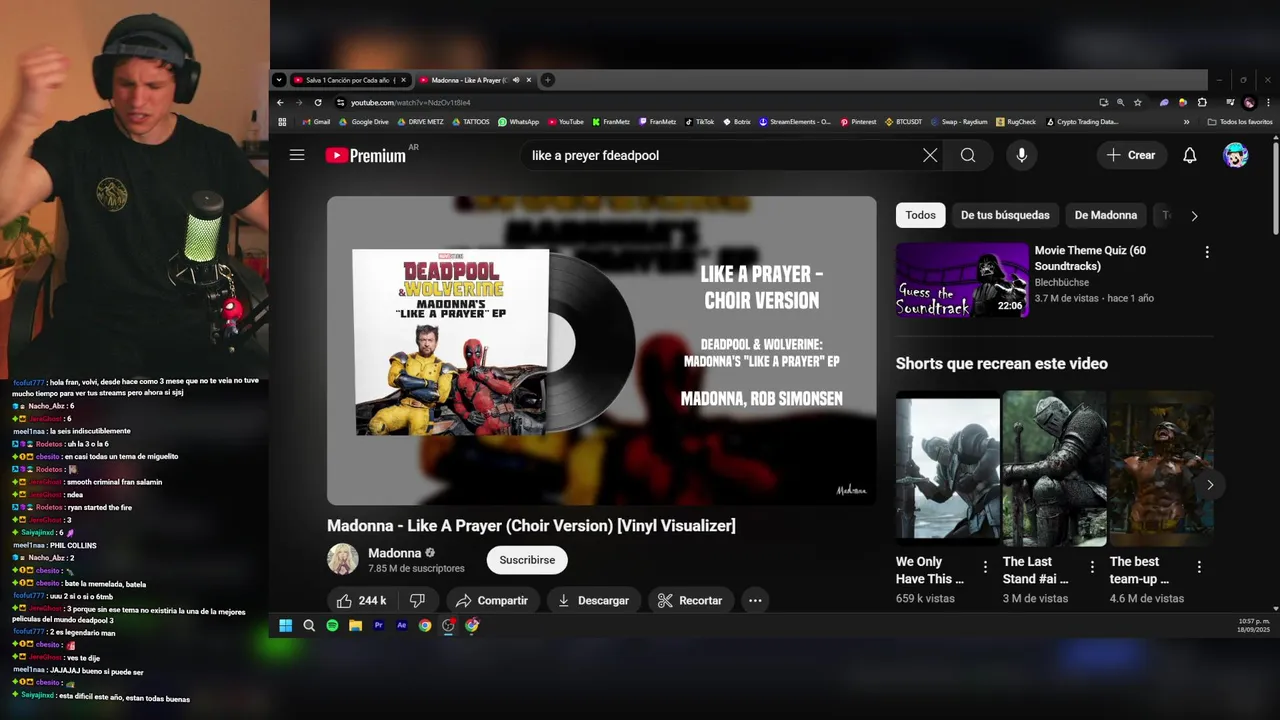Launch After Effects from the taskbar
1280x720 pixels.
402,625
